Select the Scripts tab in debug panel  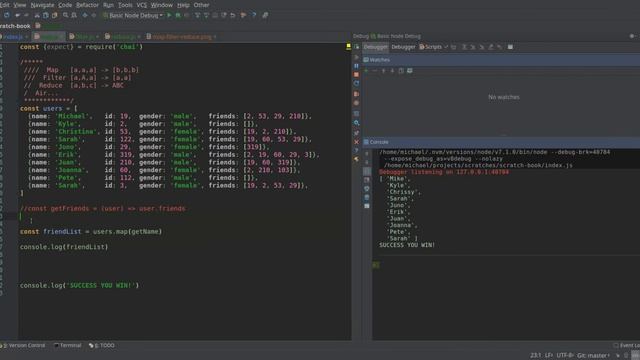click(431, 47)
